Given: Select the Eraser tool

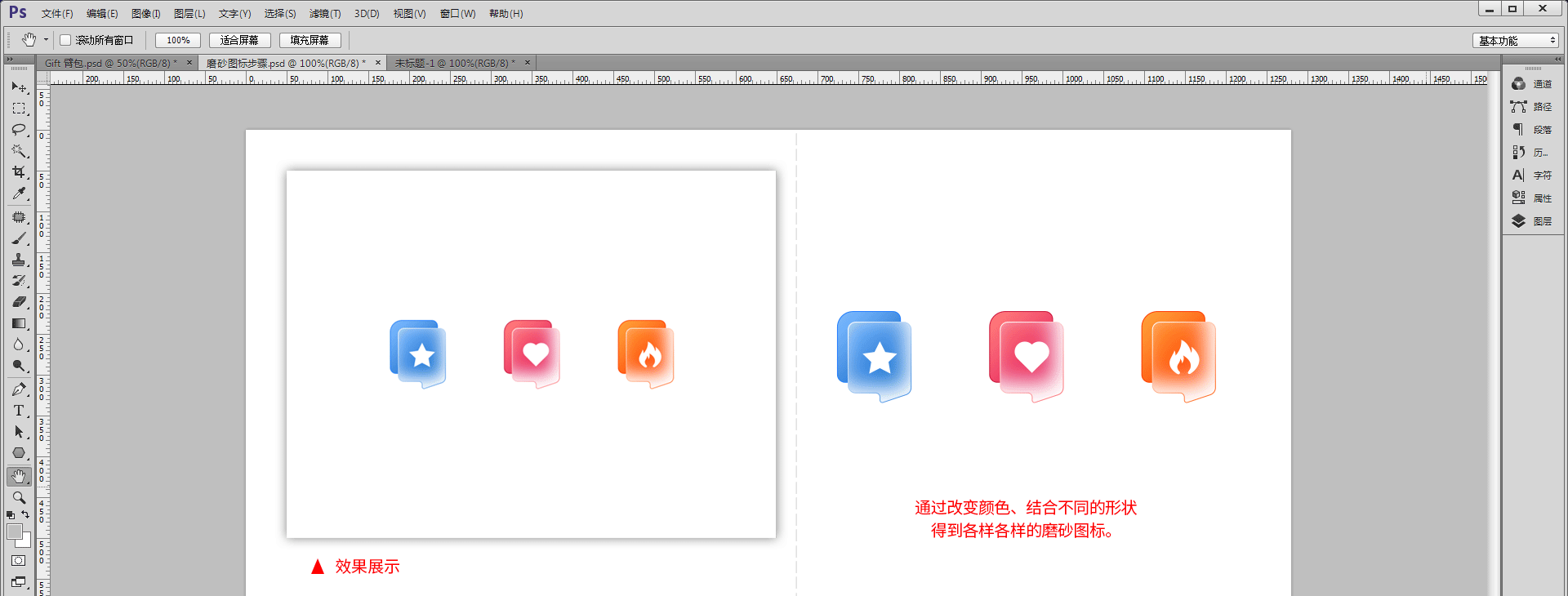Looking at the screenshot, I should 19,302.
